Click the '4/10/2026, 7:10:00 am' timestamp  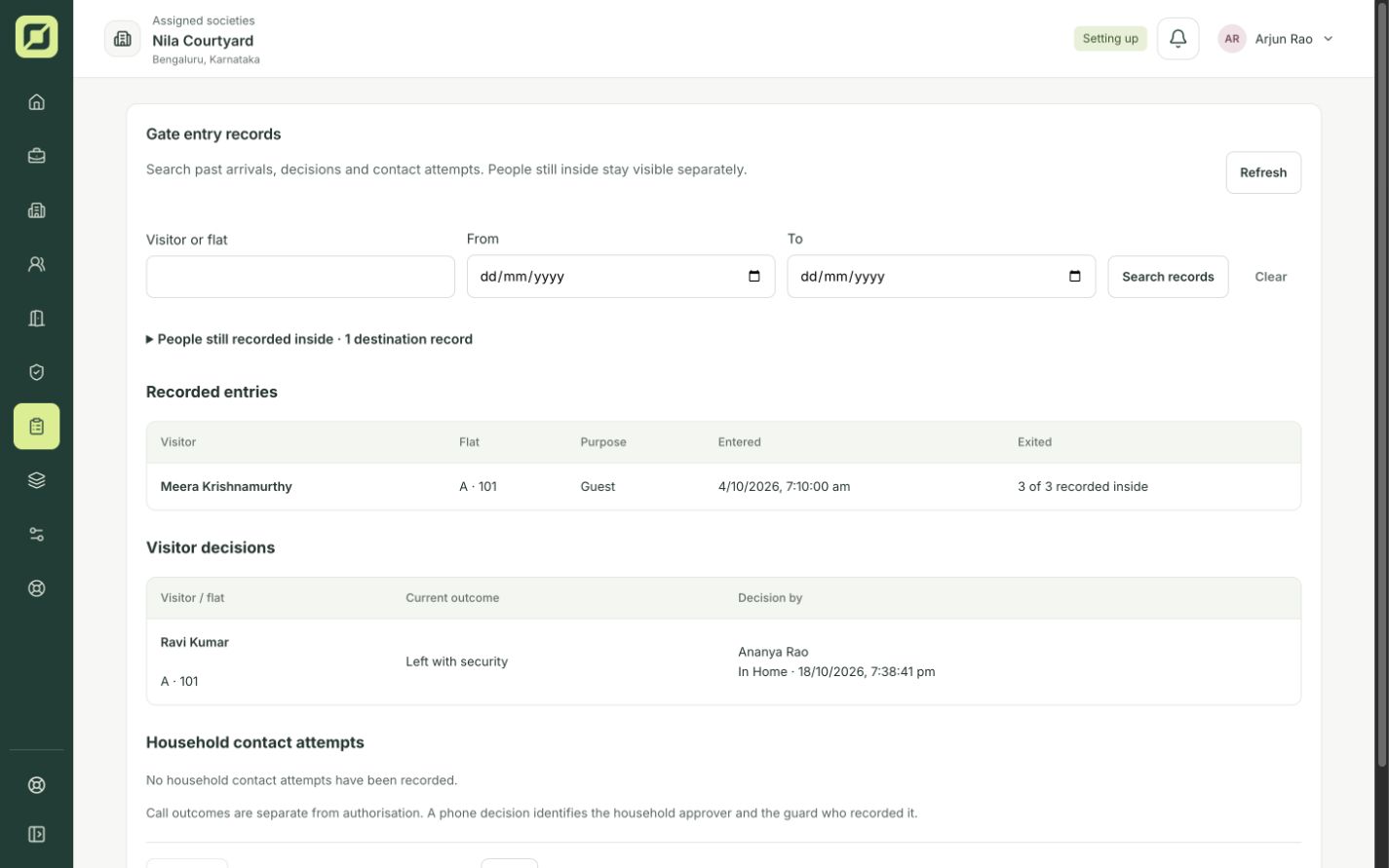tap(784, 486)
